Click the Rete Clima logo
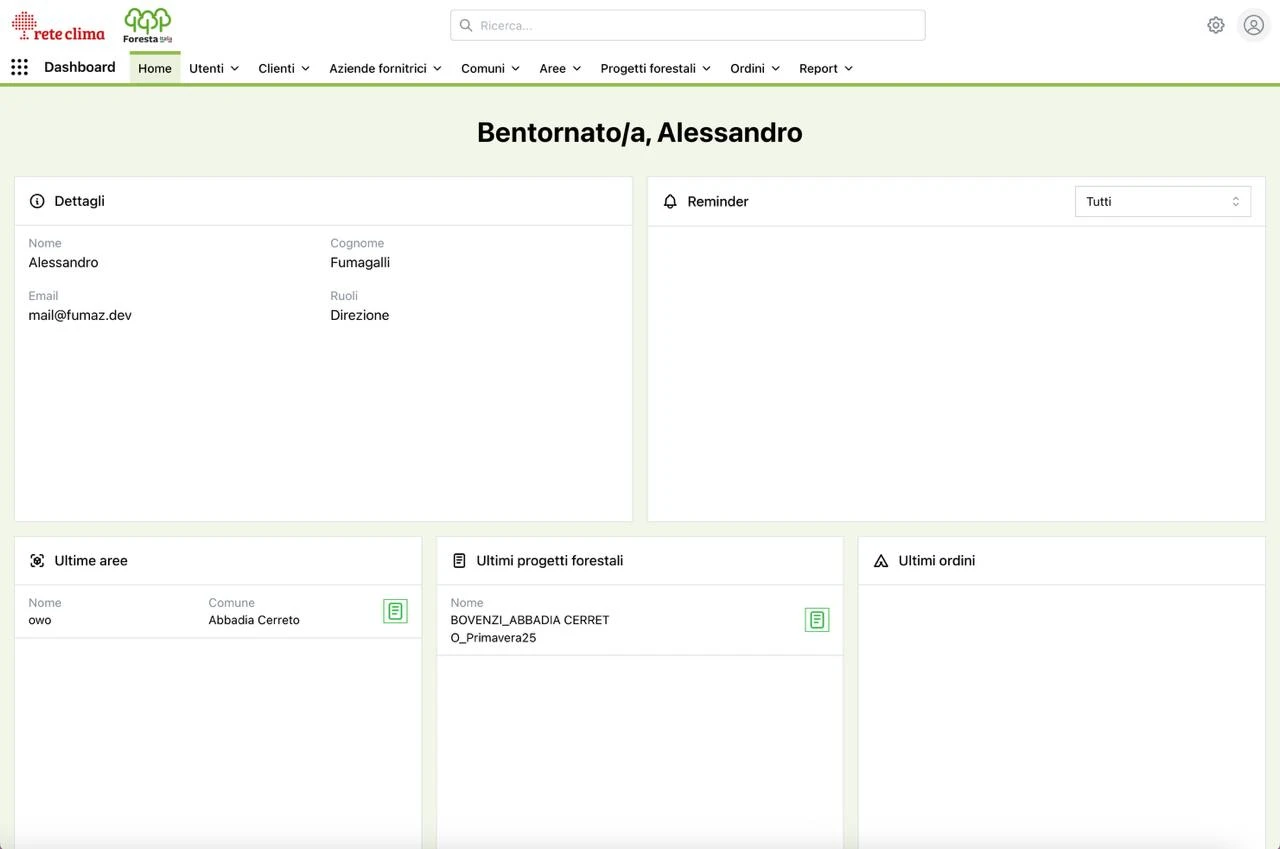 [x=58, y=26]
